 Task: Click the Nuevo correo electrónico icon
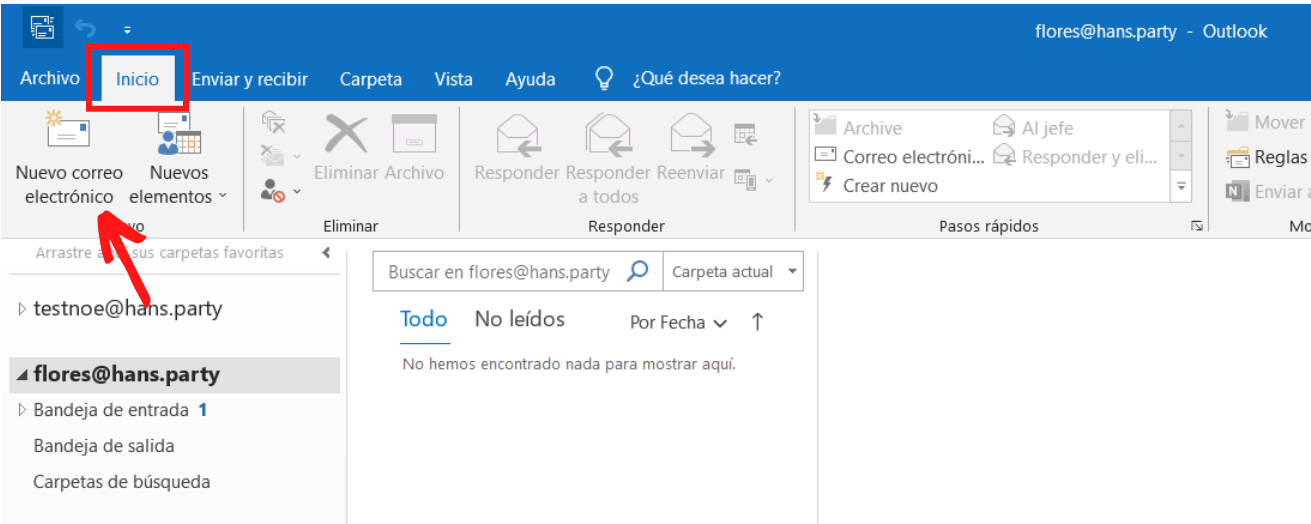point(68,133)
